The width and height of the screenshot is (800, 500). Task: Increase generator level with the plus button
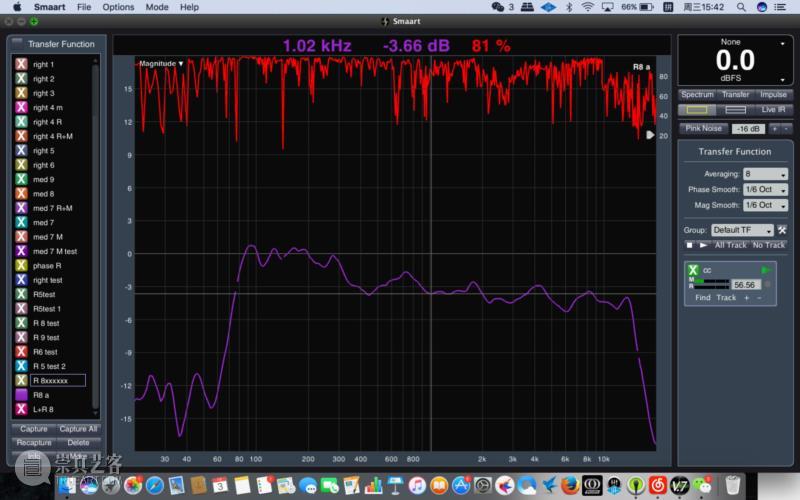(x=774, y=129)
